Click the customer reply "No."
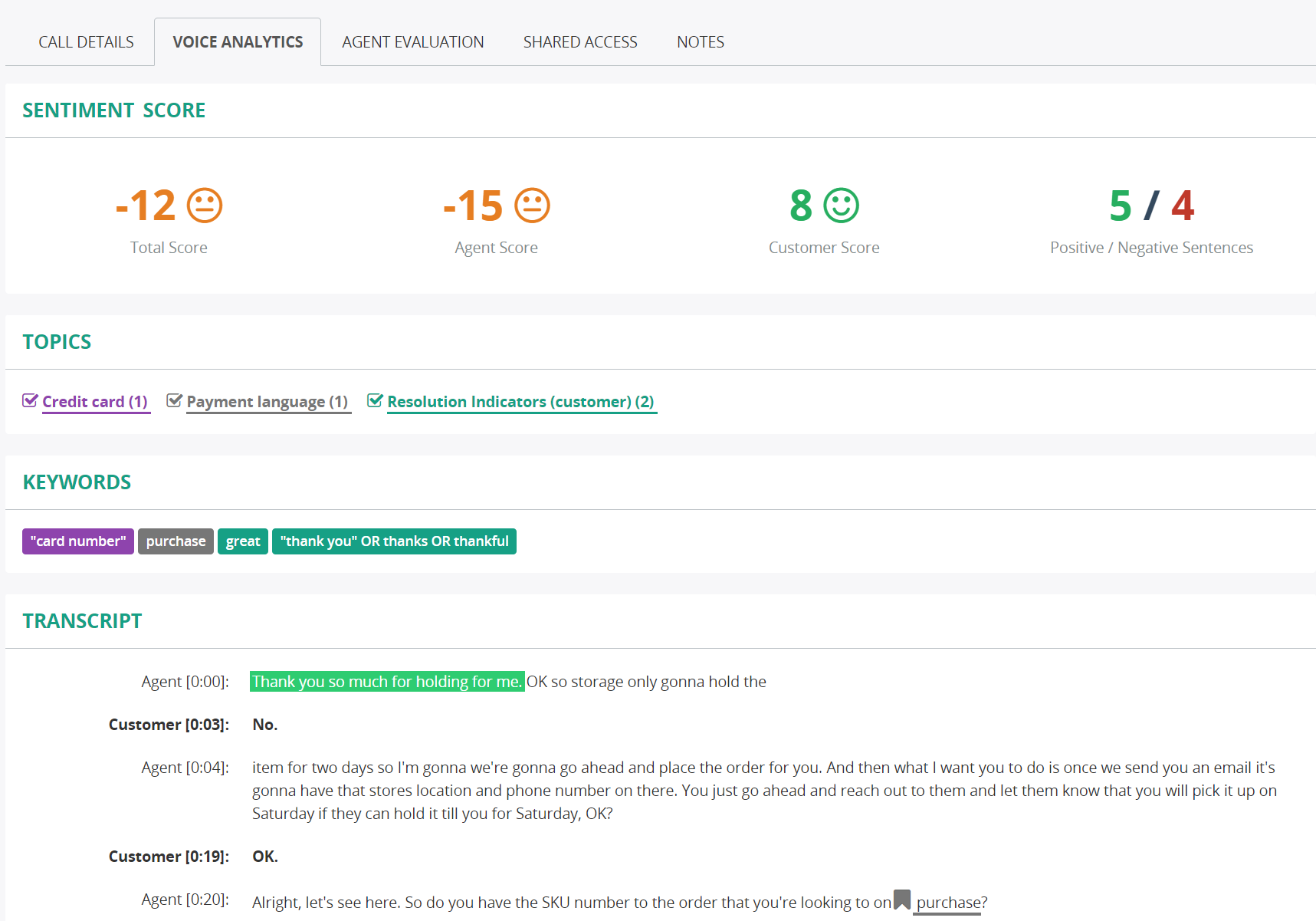 tap(265, 725)
